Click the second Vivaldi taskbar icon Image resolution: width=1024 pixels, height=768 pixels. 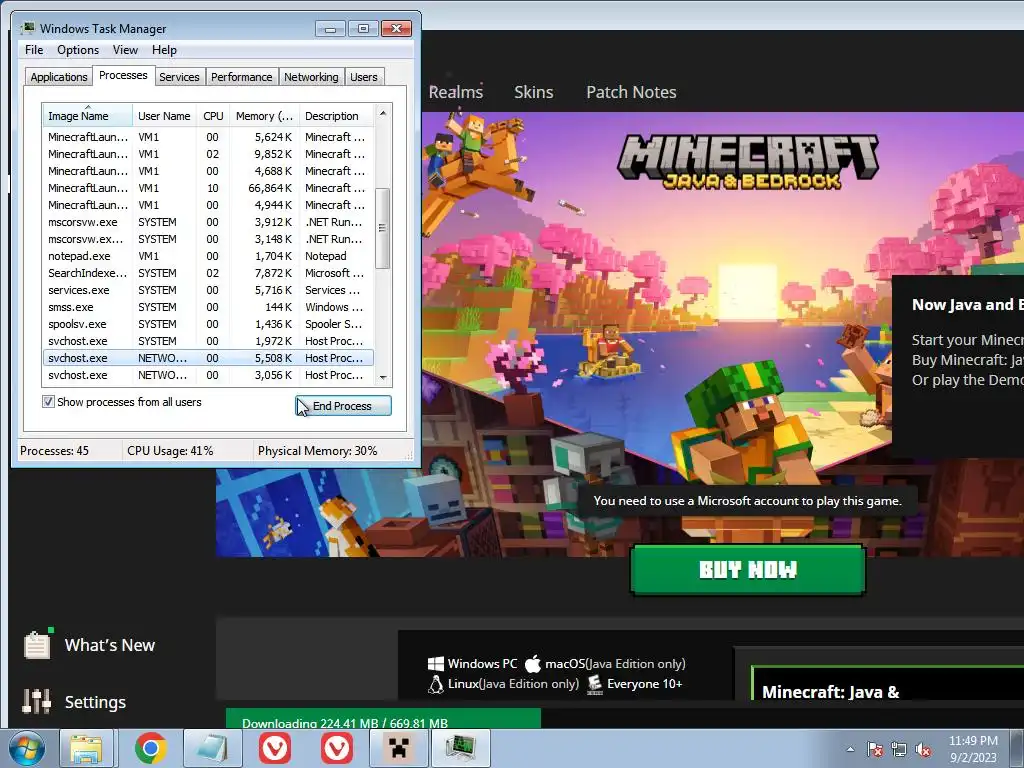[336, 749]
